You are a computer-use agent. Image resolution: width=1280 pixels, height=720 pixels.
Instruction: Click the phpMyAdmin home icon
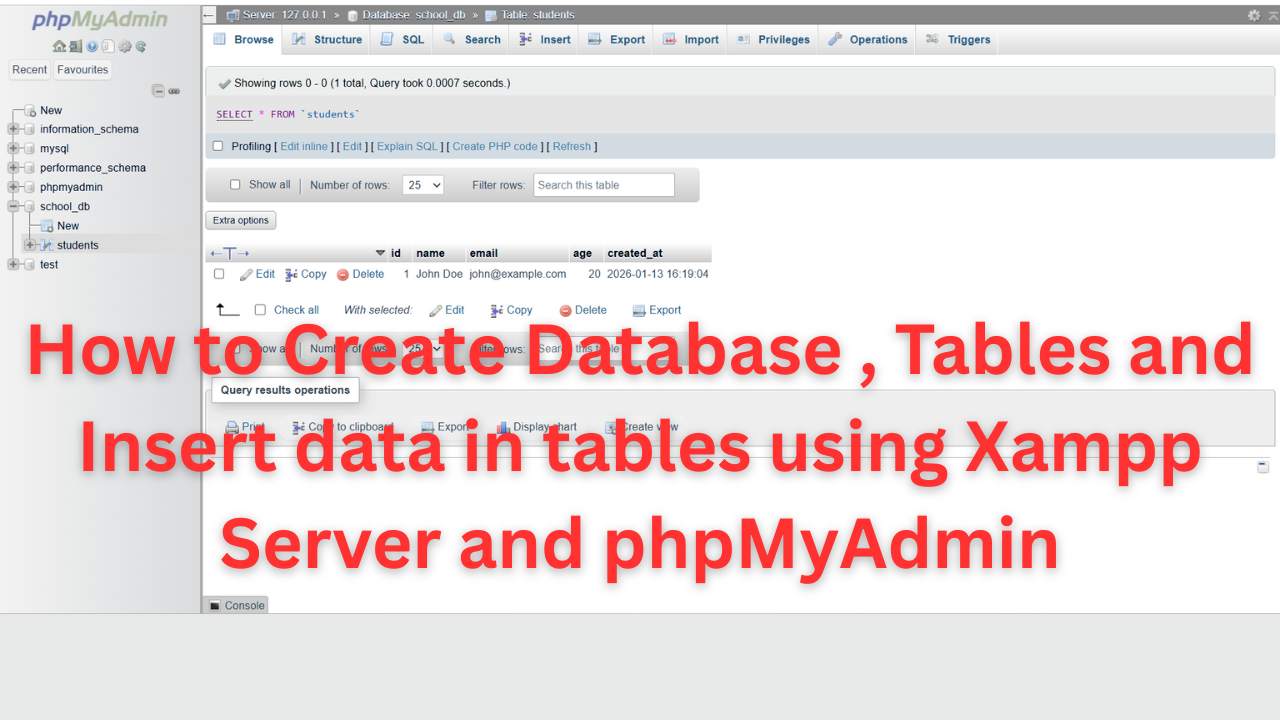click(59, 47)
